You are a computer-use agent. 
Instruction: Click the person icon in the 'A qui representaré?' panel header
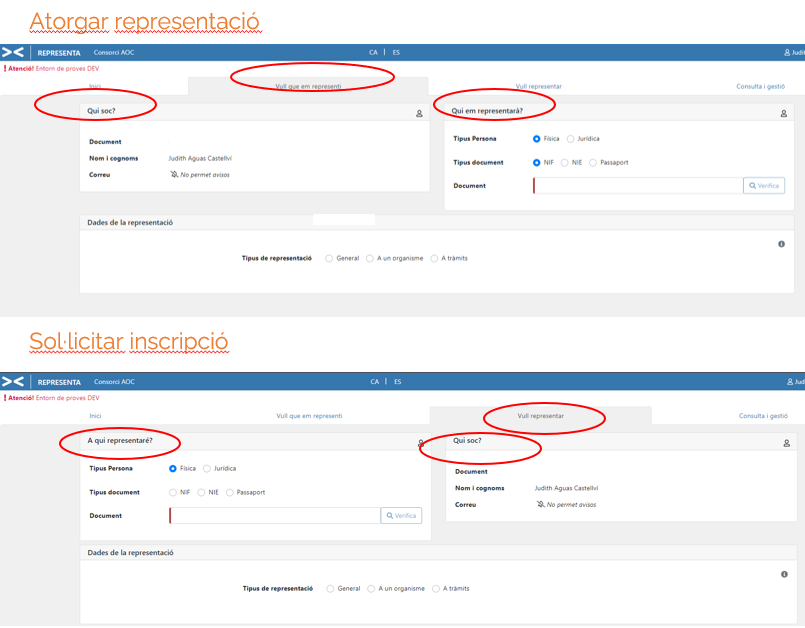pos(421,443)
